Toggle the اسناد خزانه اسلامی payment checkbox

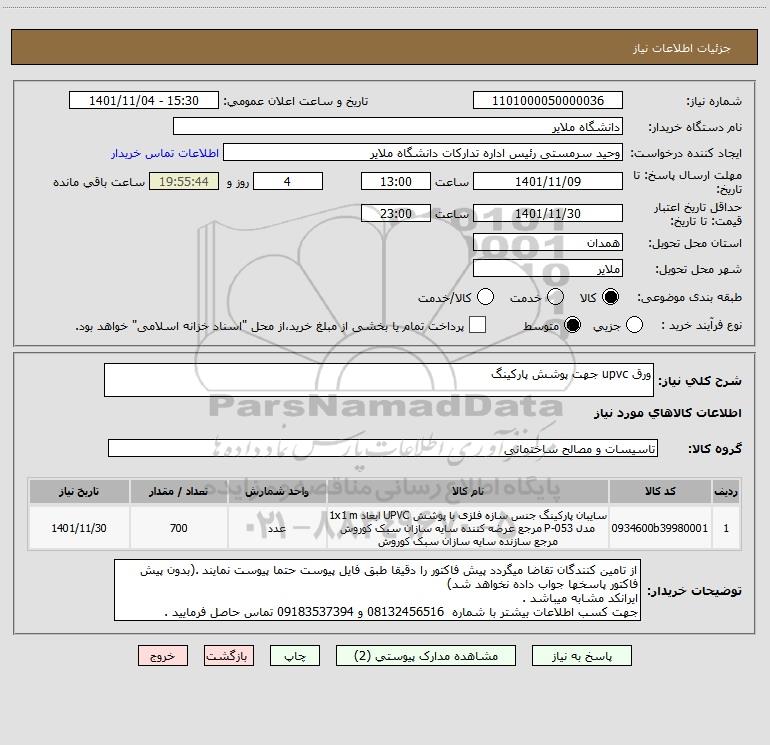477,325
